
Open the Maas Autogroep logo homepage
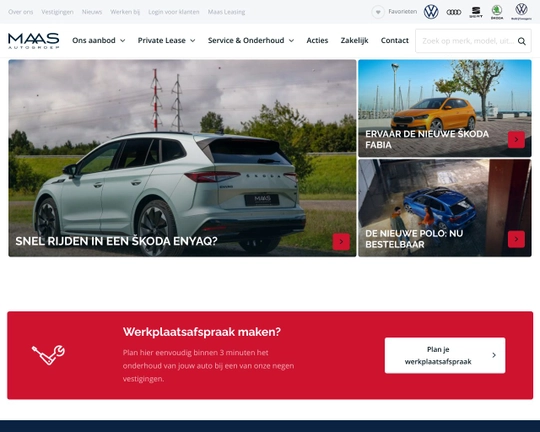tap(34, 41)
